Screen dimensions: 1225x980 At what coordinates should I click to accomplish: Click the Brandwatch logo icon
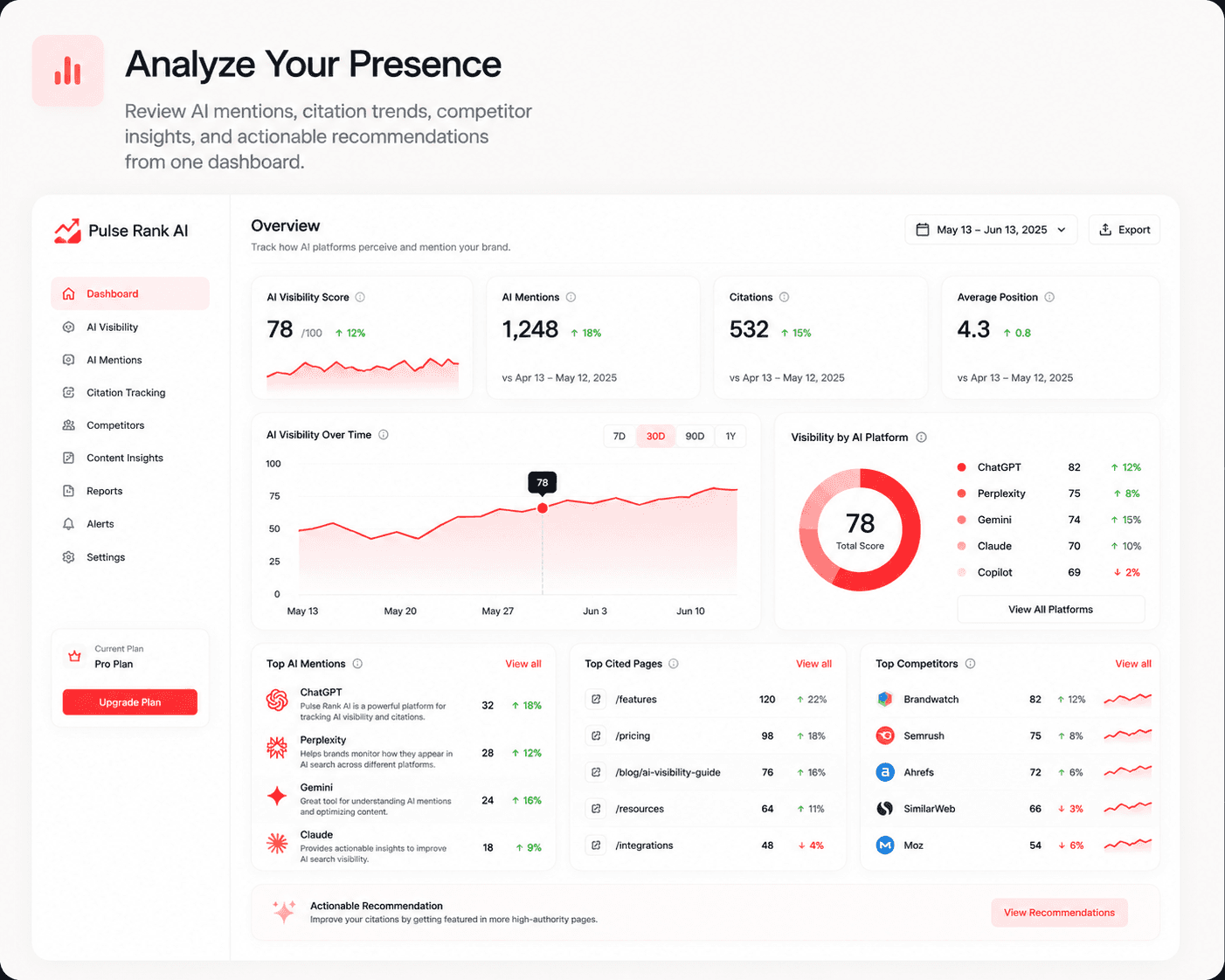(885, 699)
